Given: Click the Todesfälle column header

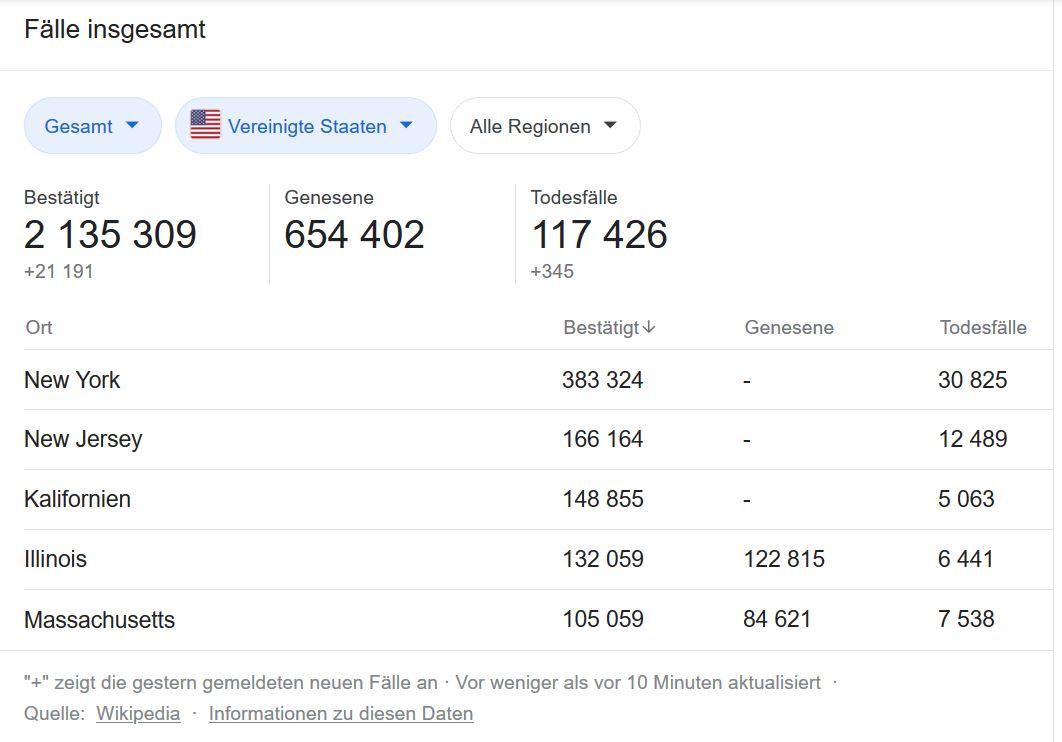Looking at the screenshot, I should (x=982, y=327).
